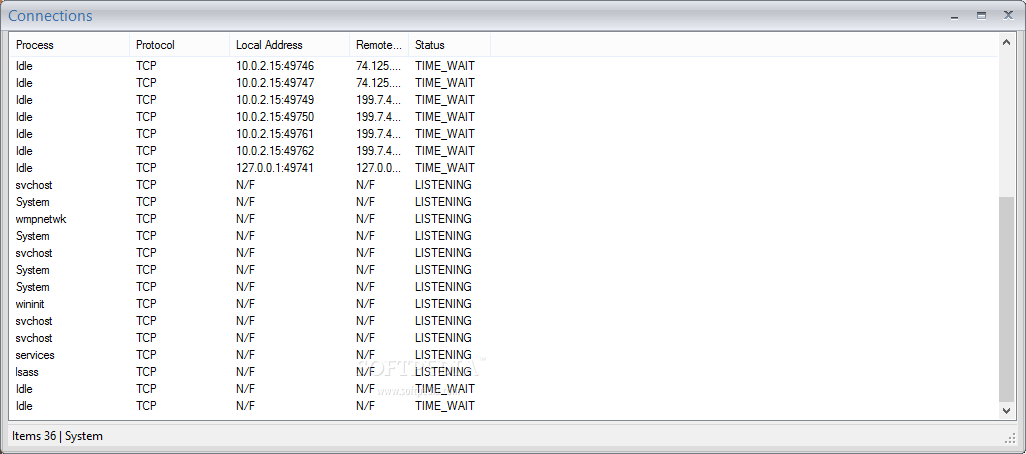
Task: Select local address 127.0.0.1:49741
Action: tap(275, 168)
